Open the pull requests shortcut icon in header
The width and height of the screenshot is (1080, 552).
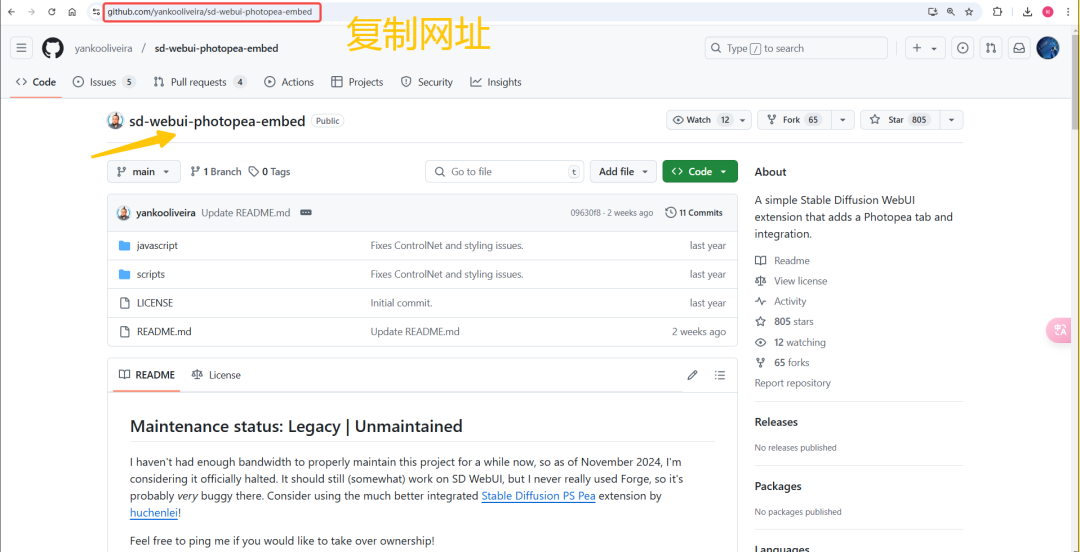[990, 48]
